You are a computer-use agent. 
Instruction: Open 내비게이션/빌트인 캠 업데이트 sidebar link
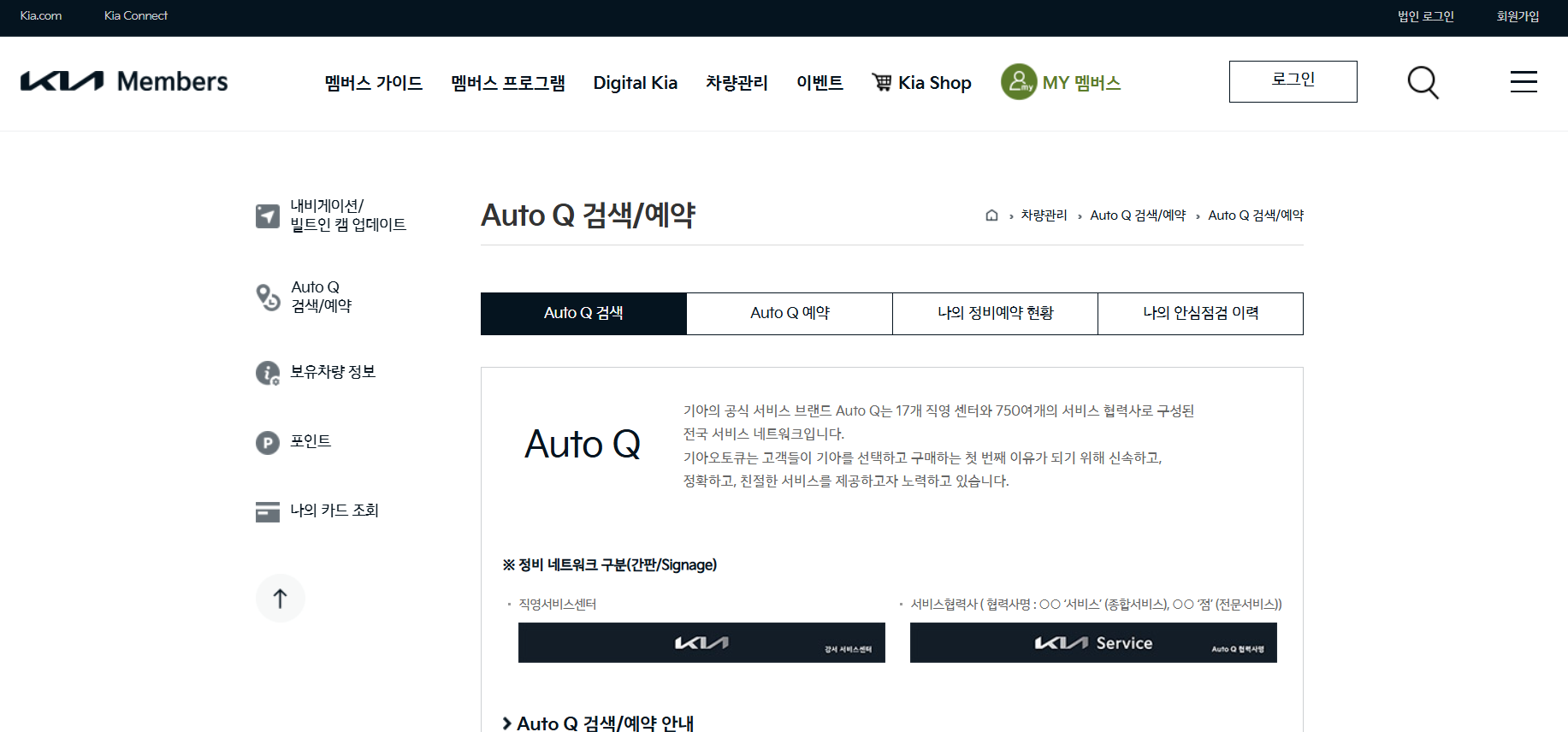coord(348,215)
